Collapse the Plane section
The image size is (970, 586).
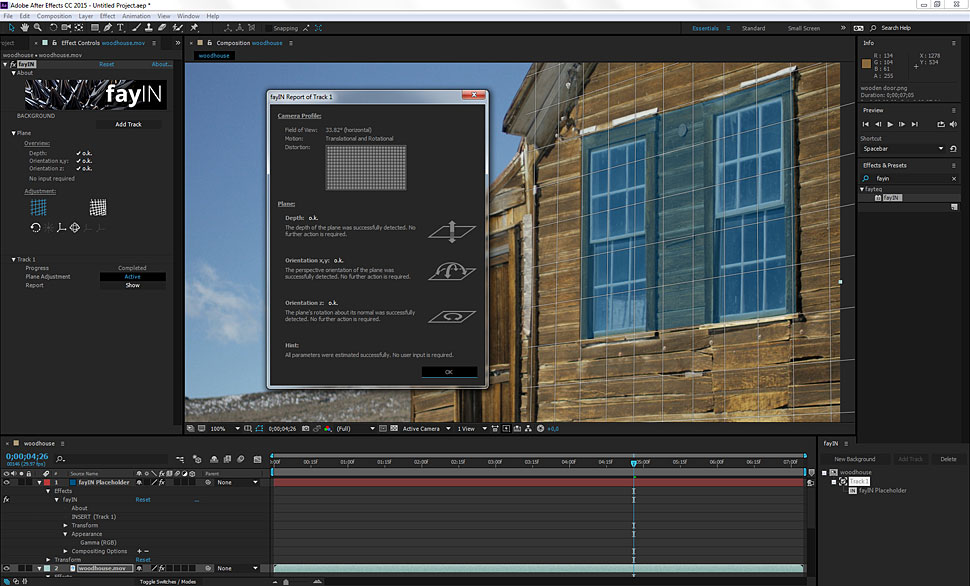point(14,133)
